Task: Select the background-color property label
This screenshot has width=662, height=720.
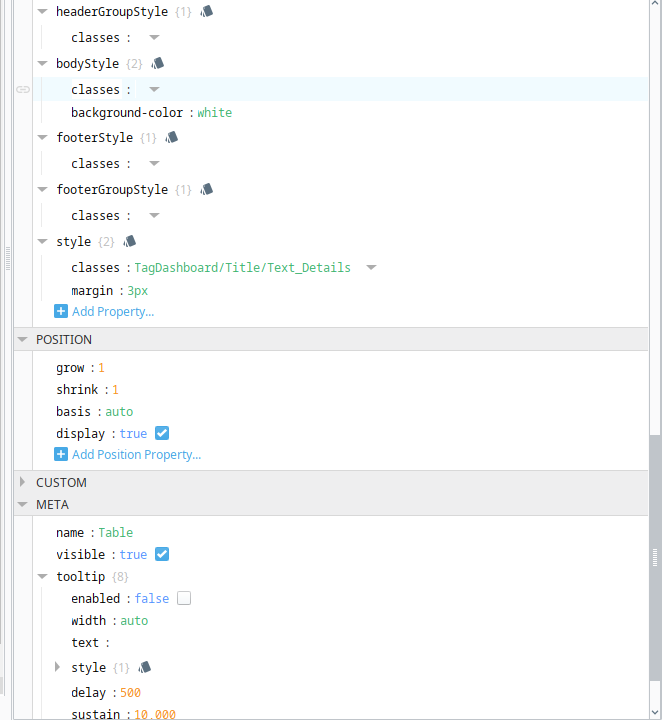Action: [x=127, y=112]
